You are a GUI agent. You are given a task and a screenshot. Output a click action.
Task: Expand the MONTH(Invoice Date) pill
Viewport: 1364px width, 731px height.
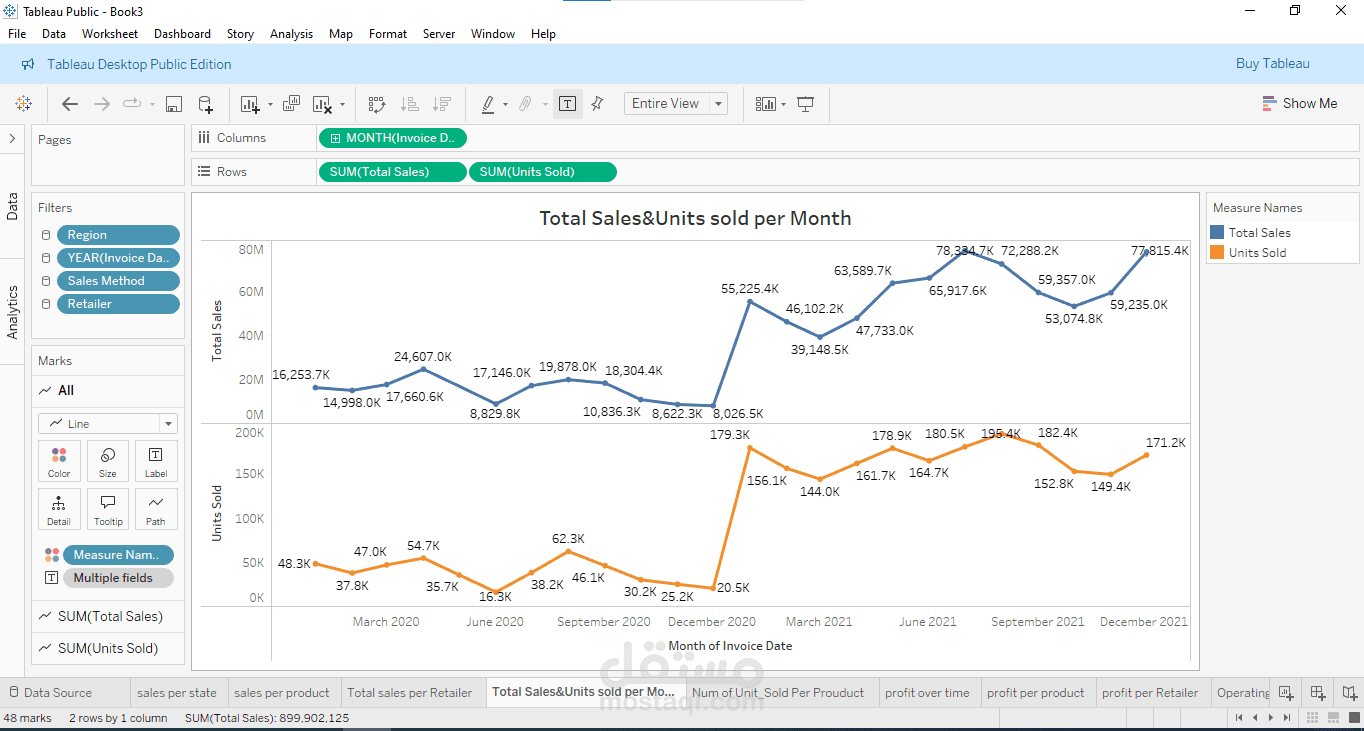[336, 138]
